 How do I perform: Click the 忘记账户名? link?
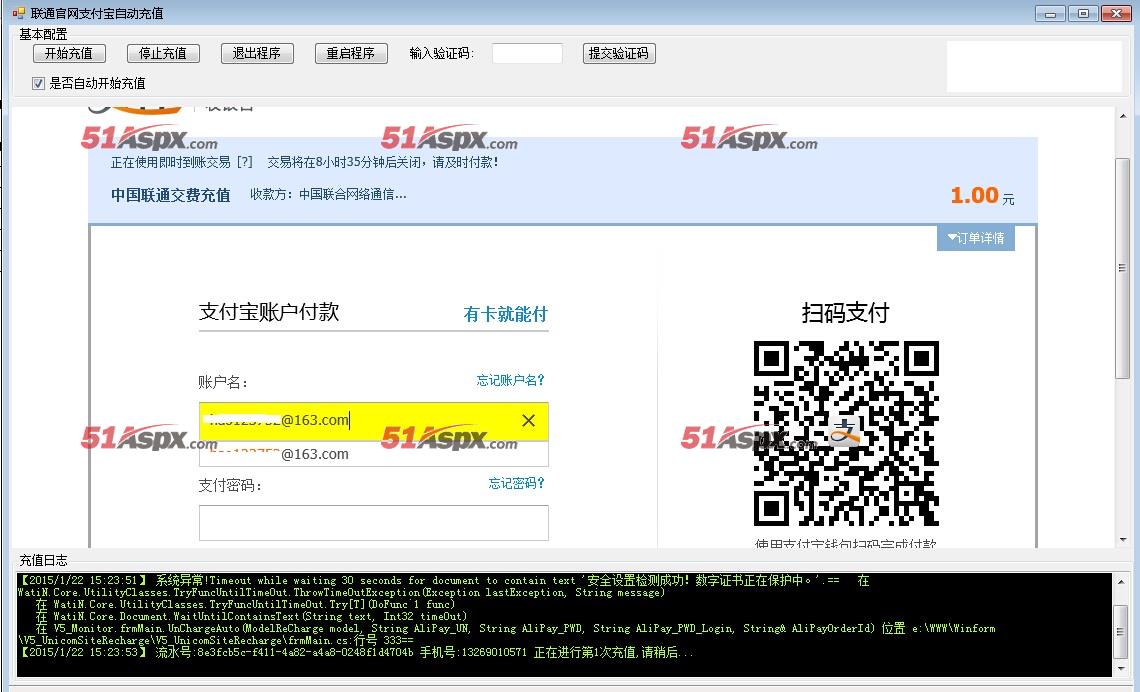(x=510, y=380)
